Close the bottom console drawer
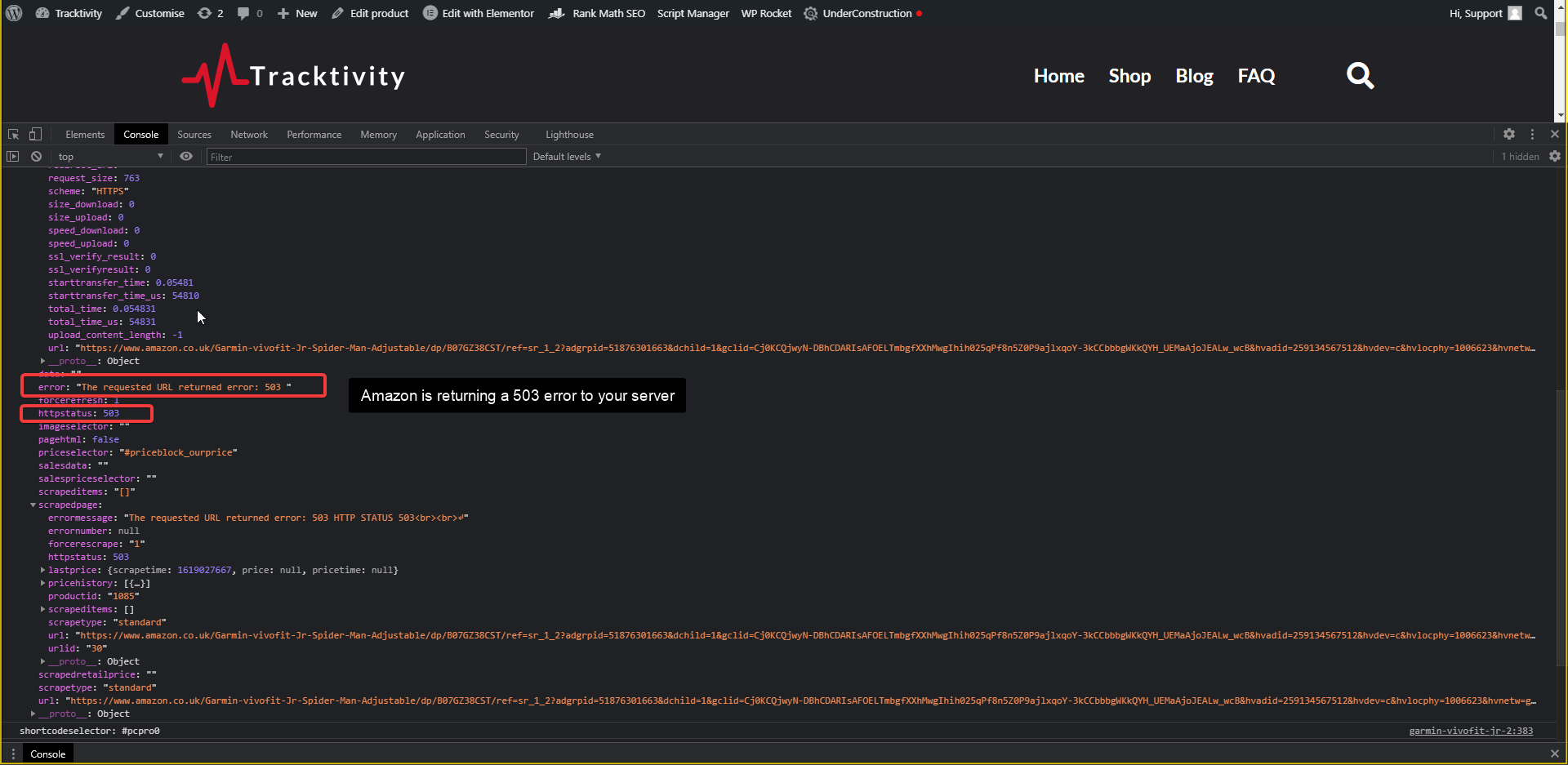Screen dimensions: 1568x765 (x=1555, y=754)
